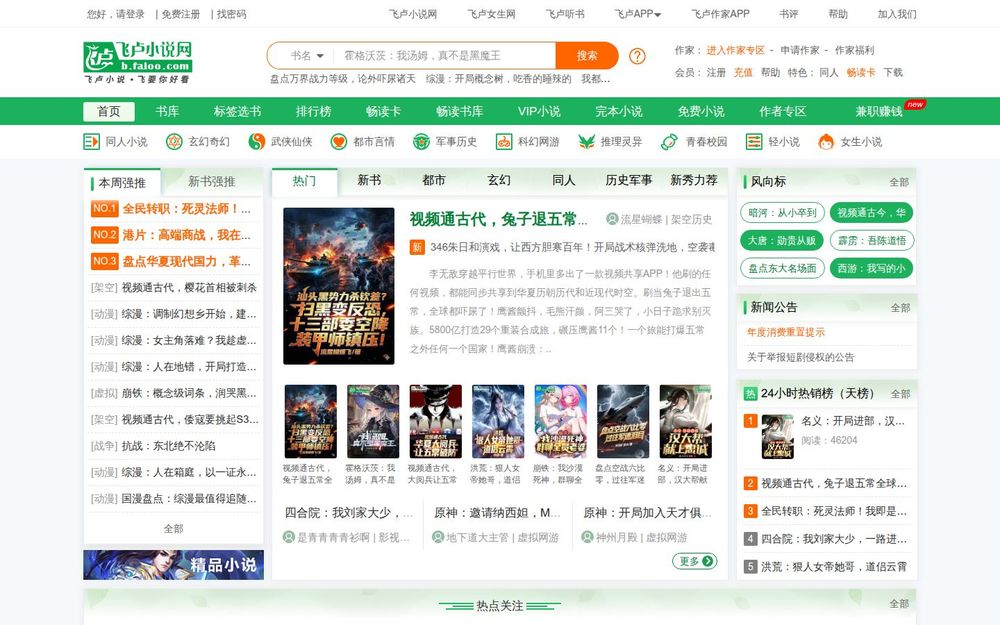Open the 新秀力荐 tab

694,180
